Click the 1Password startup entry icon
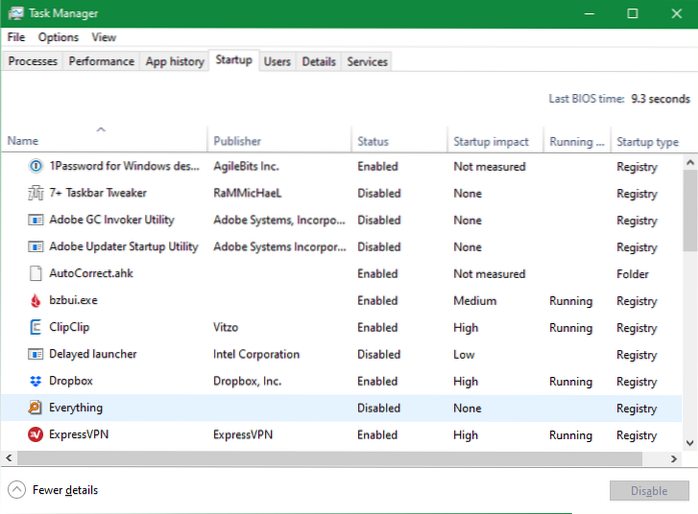698x514 pixels. click(x=34, y=167)
